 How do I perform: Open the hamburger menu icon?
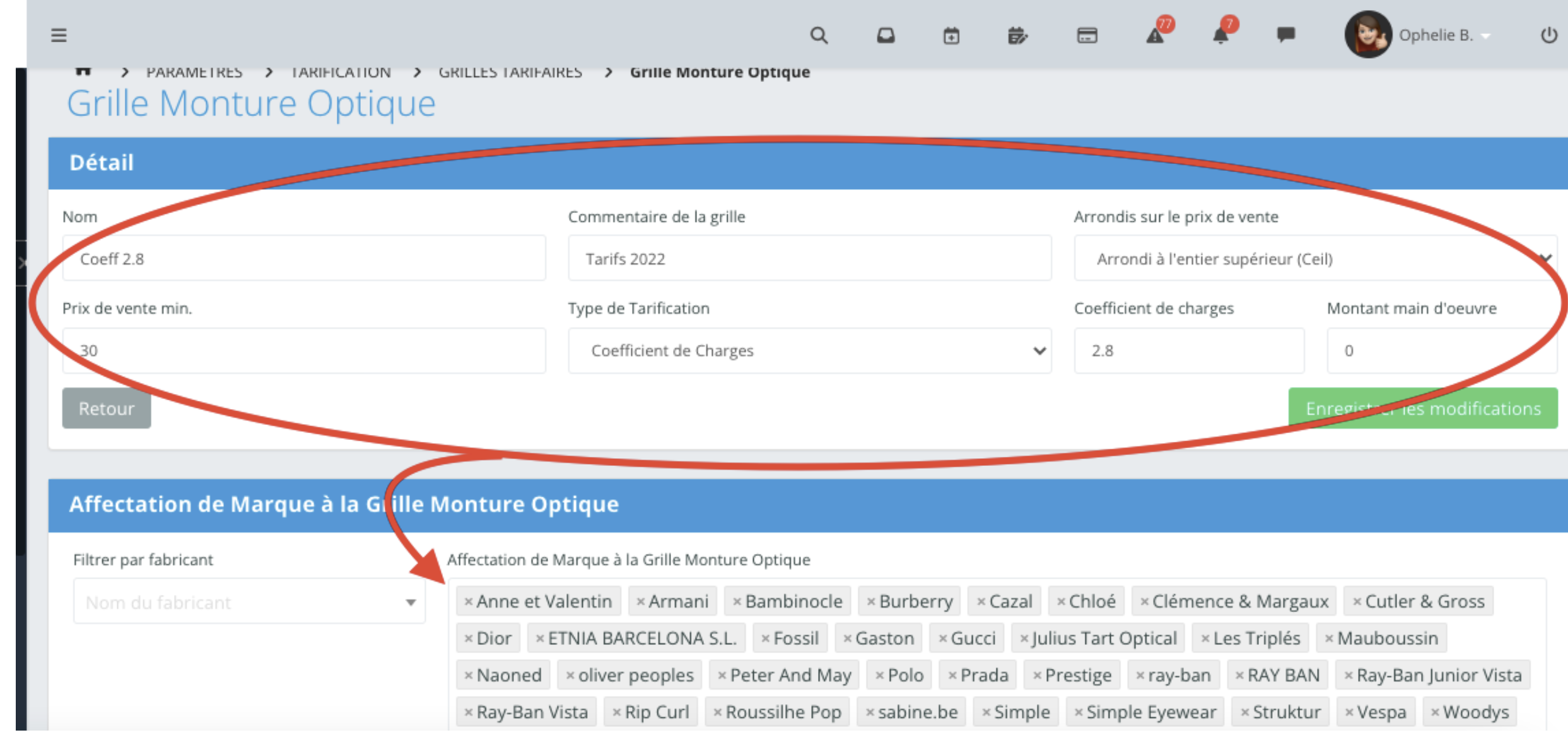point(59,35)
